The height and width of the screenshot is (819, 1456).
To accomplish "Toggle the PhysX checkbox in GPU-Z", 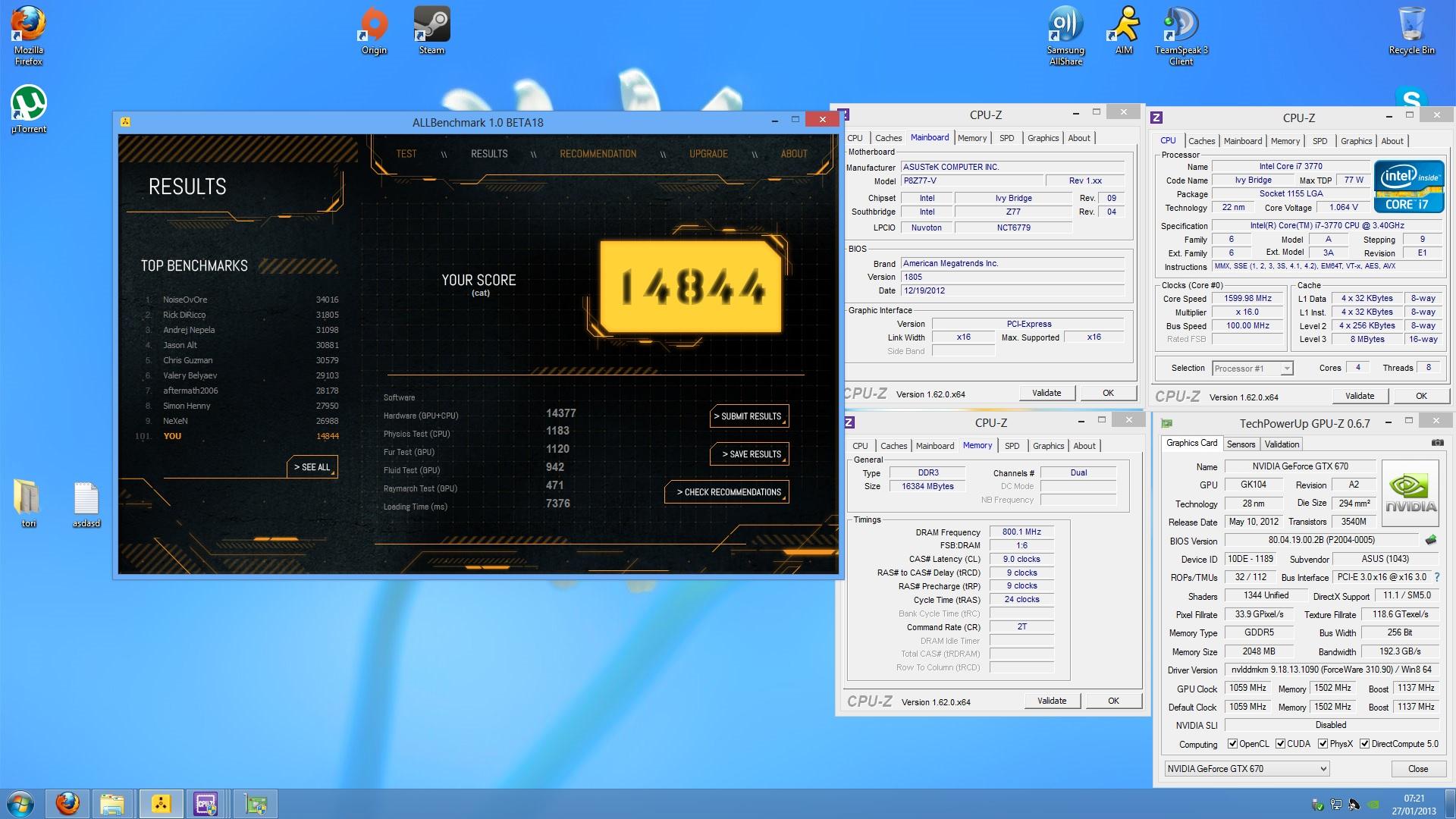I will [1323, 744].
